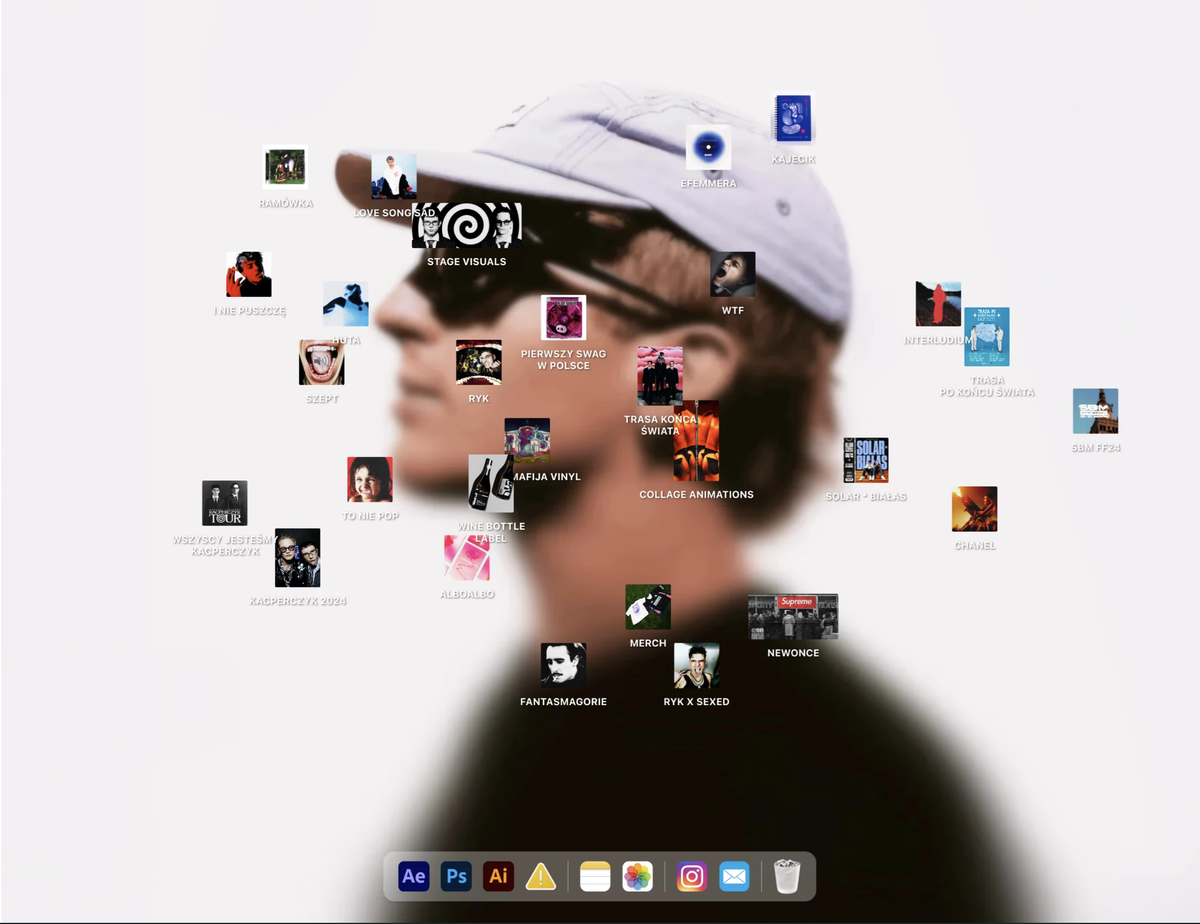
Task: Open Illustrator in the dock
Action: (x=498, y=876)
